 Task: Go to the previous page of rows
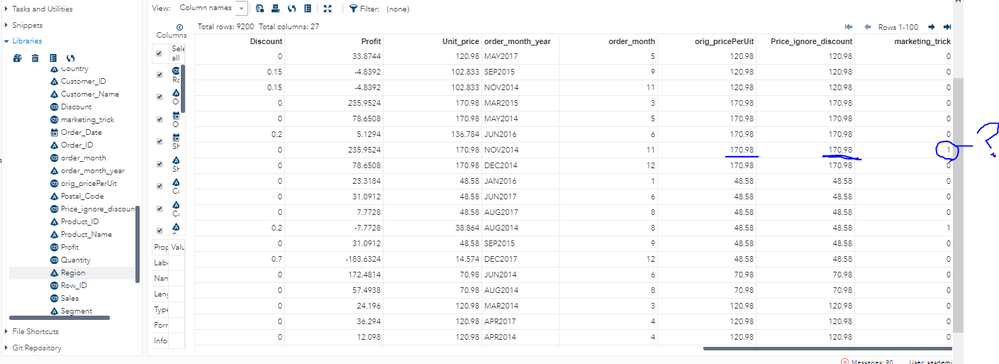click(868, 26)
